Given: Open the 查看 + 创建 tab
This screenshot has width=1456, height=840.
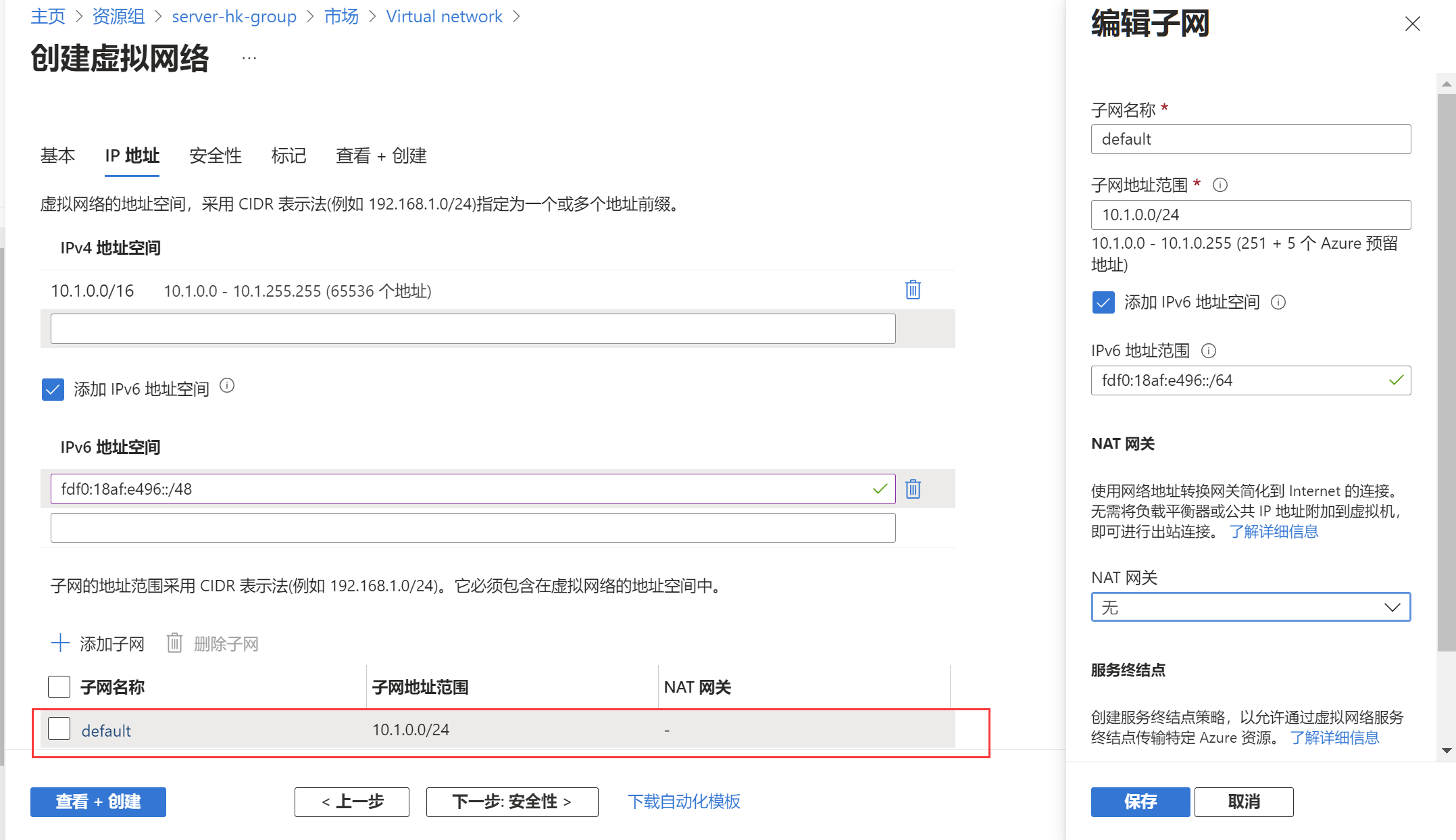Looking at the screenshot, I should 381,156.
